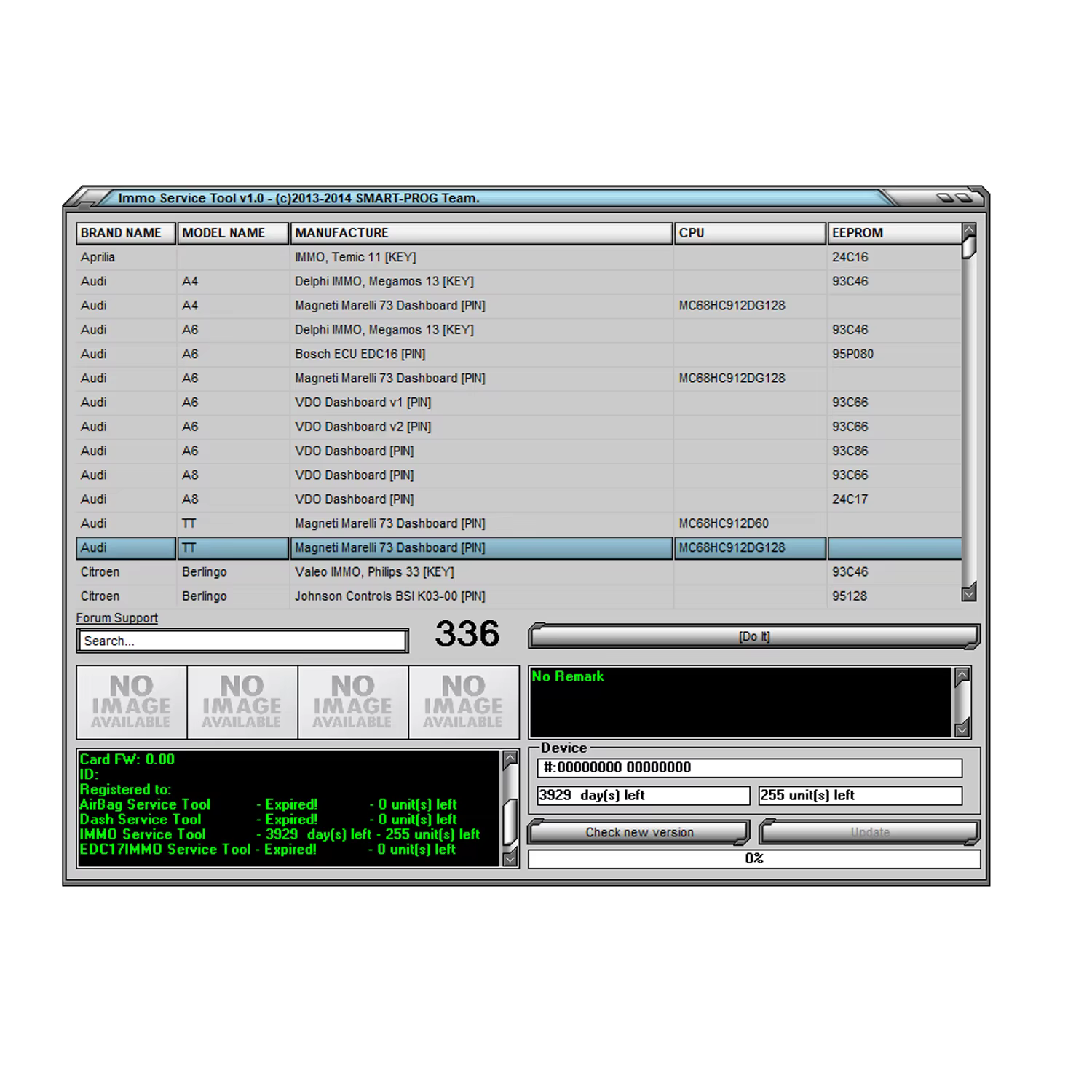Click the MANUFACTURE column header

pyautogui.click(x=481, y=233)
